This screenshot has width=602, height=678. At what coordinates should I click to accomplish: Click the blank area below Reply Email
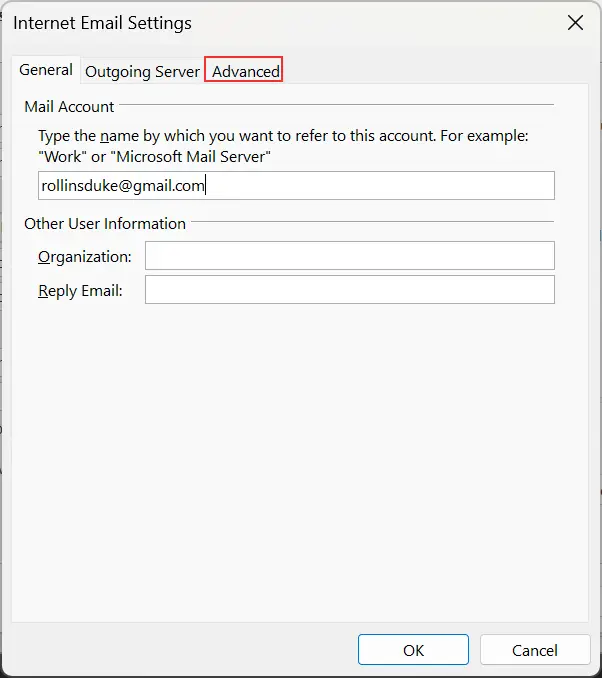pos(300,450)
